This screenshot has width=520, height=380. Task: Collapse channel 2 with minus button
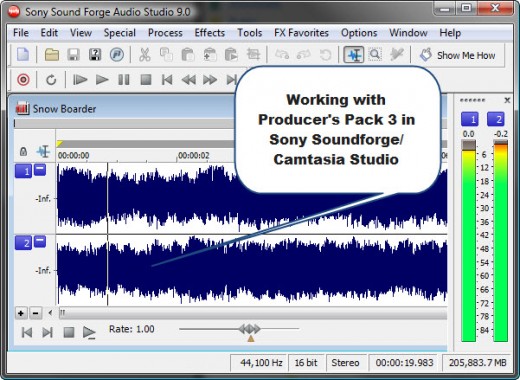tap(40, 241)
